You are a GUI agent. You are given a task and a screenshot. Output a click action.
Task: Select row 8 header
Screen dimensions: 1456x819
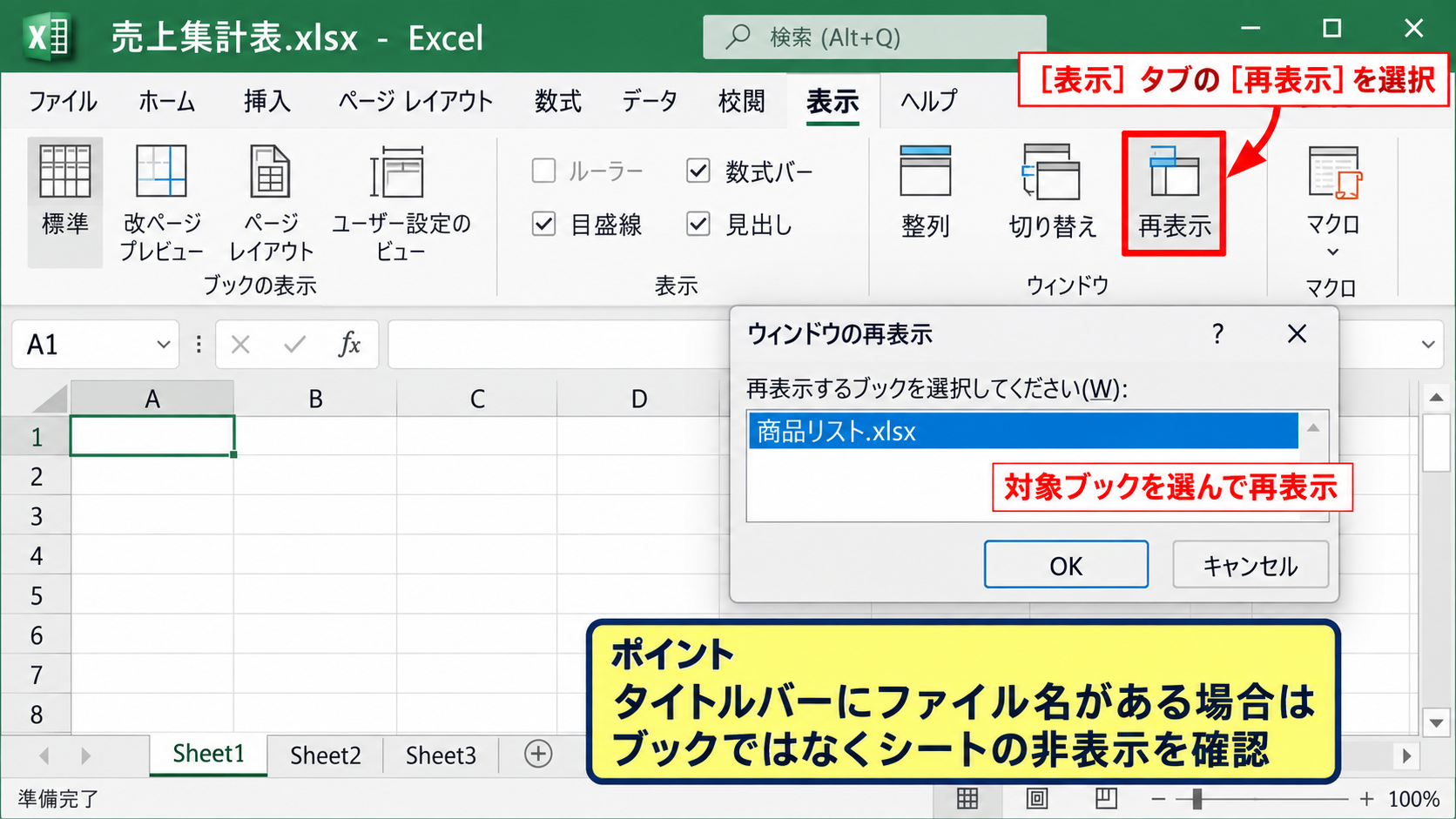coord(36,715)
